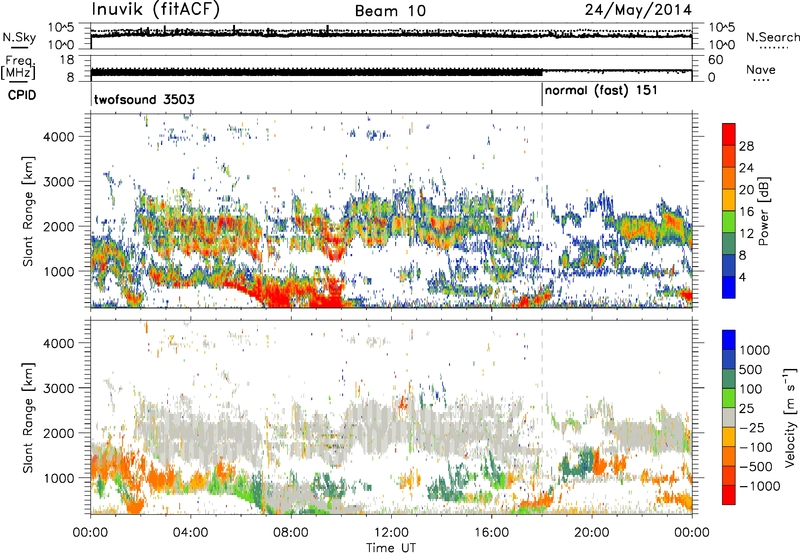Click the 'Power [dB]' colorbar title
This screenshot has width=800, height=554.
tap(763, 211)
